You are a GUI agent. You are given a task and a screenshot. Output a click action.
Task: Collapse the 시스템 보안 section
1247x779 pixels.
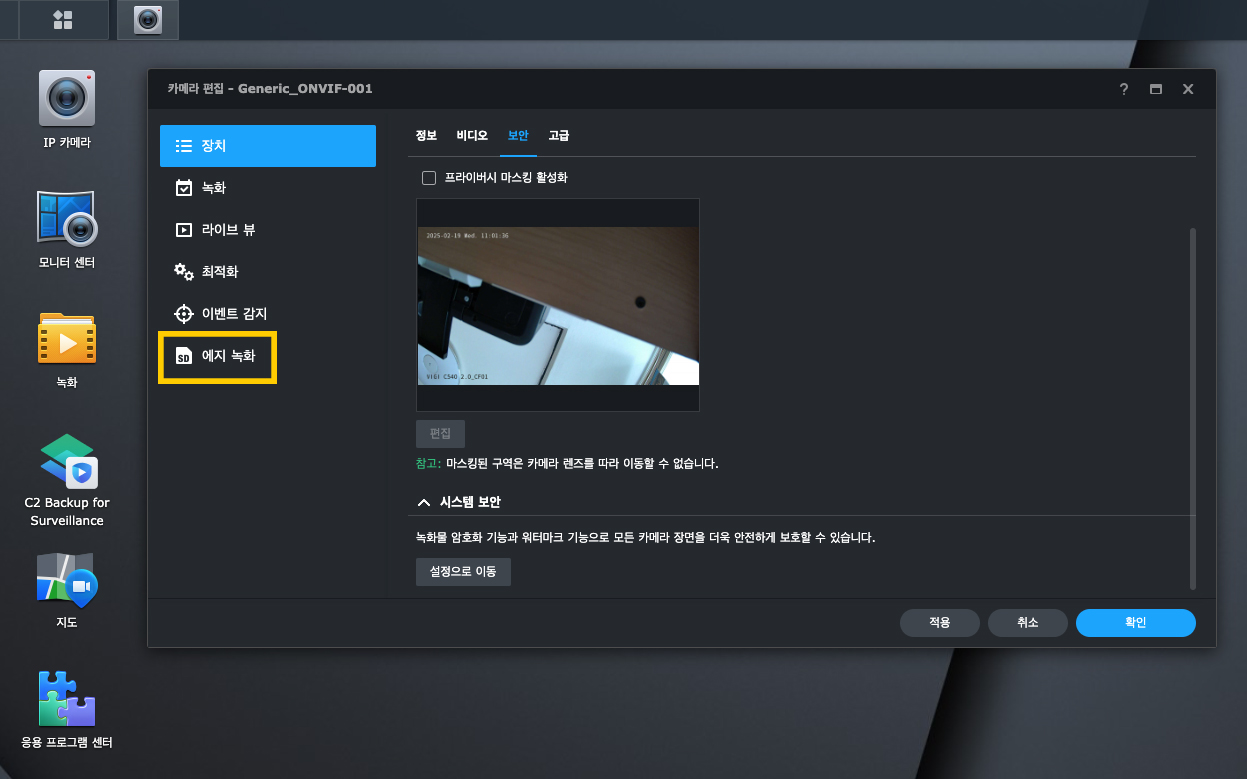(x=424, y=502)
